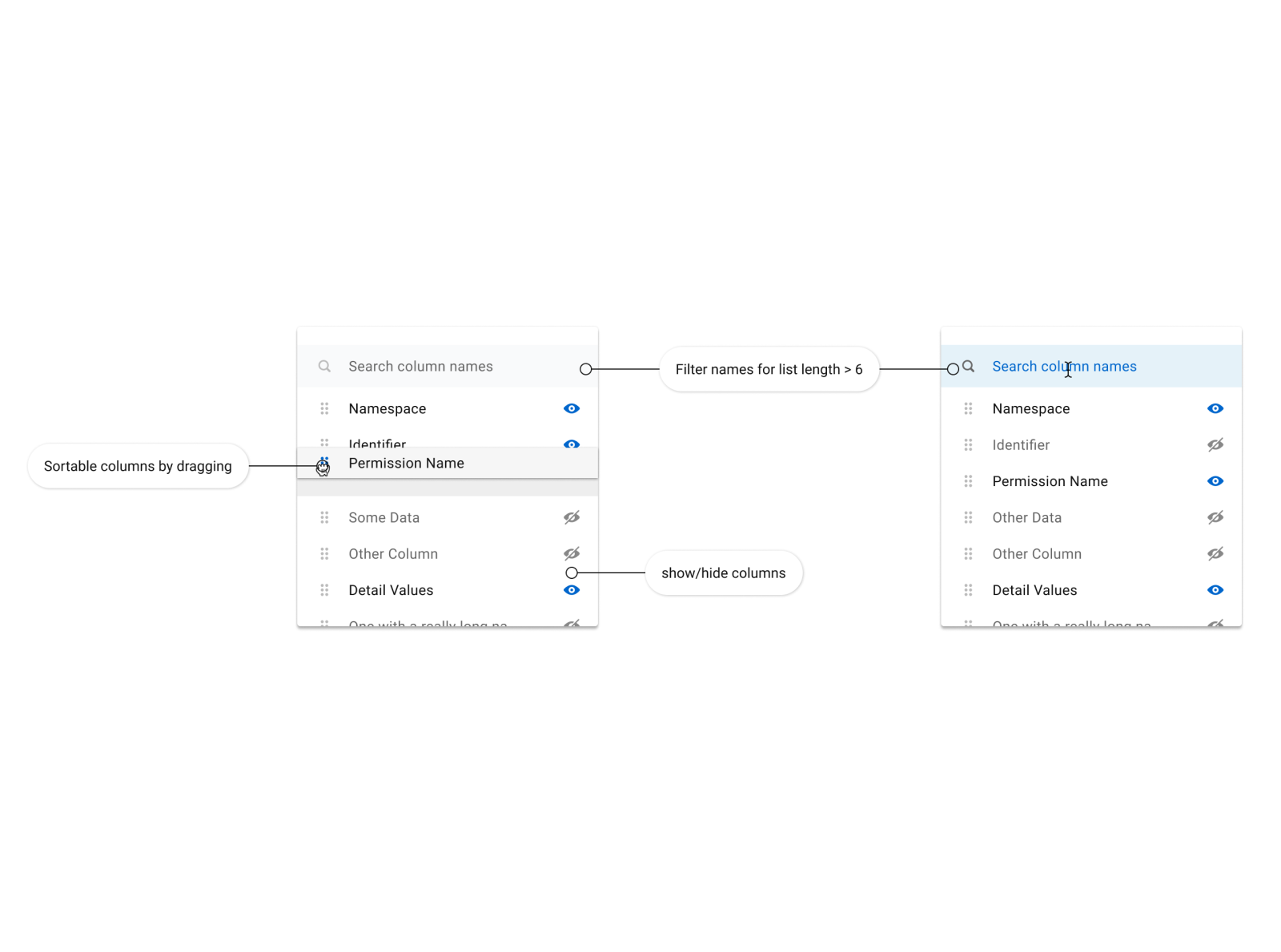1281x952 pixels.
Task: Click the search magnifier icon in the right panel
Action: [968, 366]
